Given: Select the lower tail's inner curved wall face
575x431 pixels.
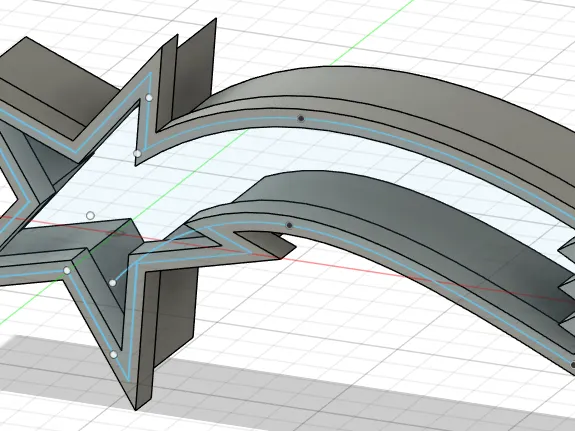Looking at the screenshot, I should 385,205.
